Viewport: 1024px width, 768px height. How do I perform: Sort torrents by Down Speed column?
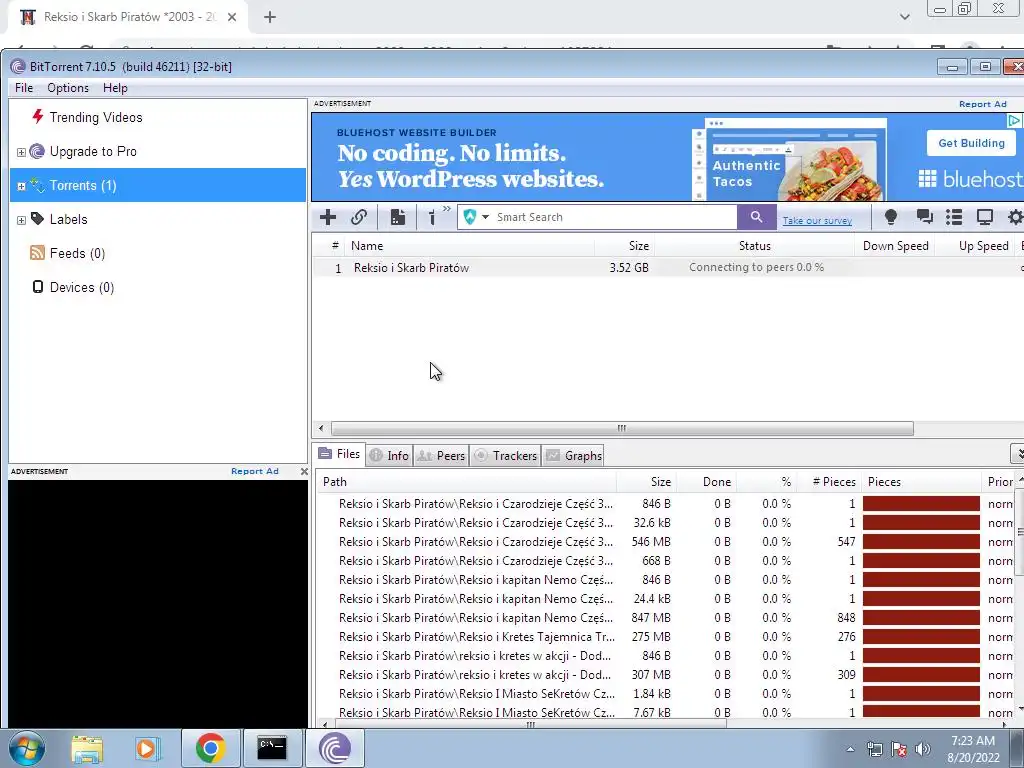point(895,246)
